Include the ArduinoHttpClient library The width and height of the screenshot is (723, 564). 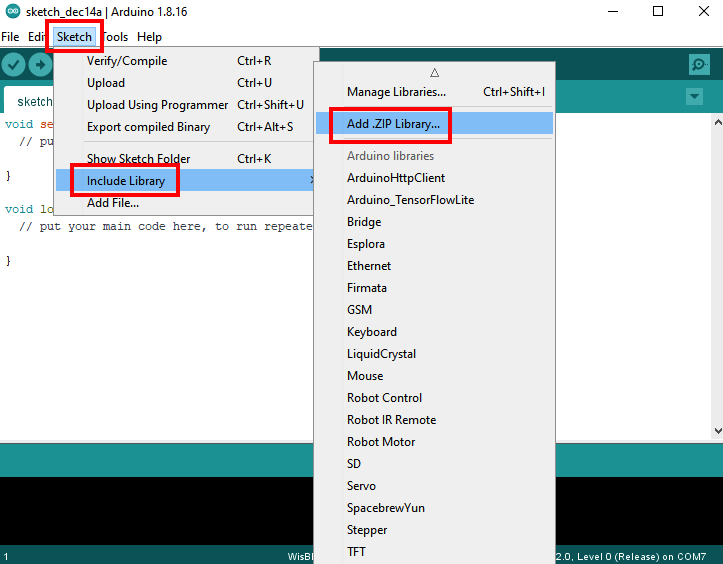tap(434, 178)
